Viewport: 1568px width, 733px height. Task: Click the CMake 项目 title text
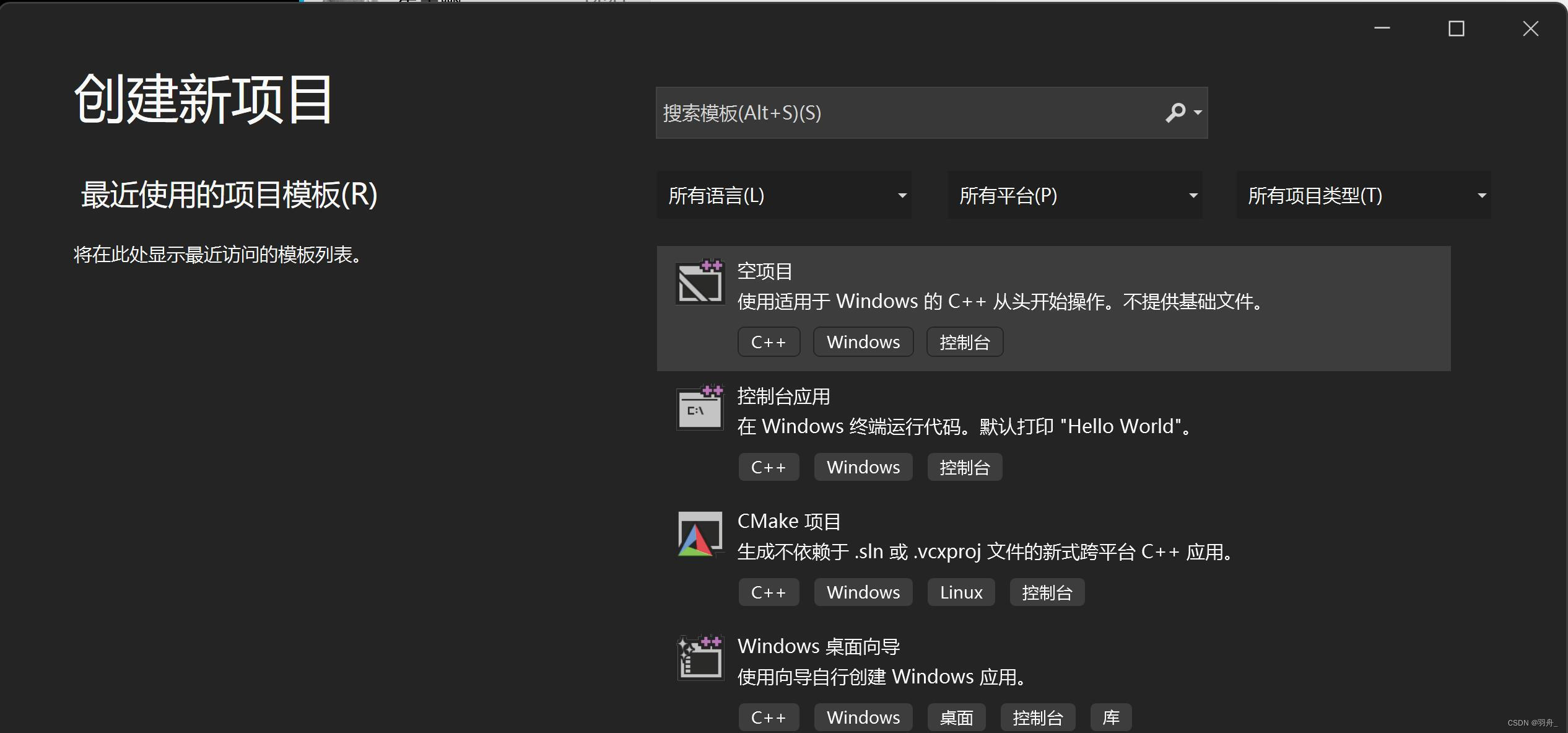point(789,522)
